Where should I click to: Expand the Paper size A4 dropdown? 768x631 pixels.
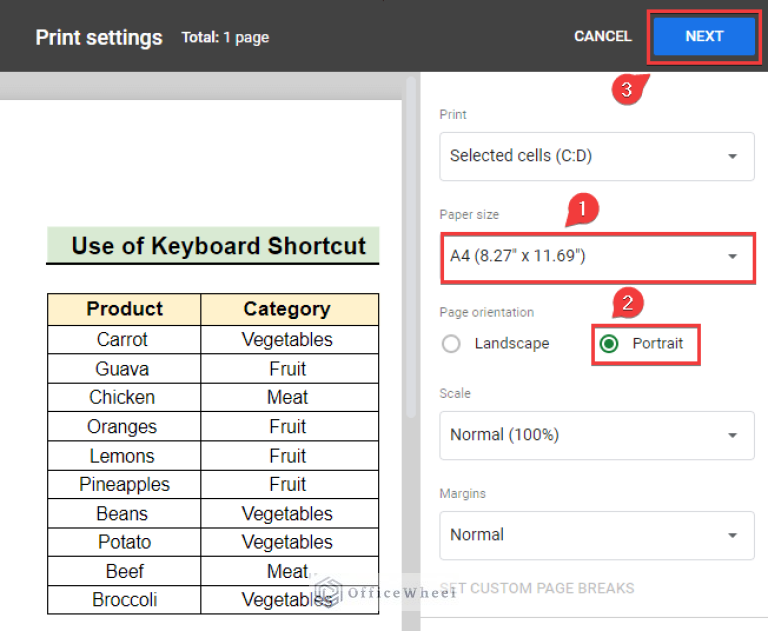pos(597,256)
